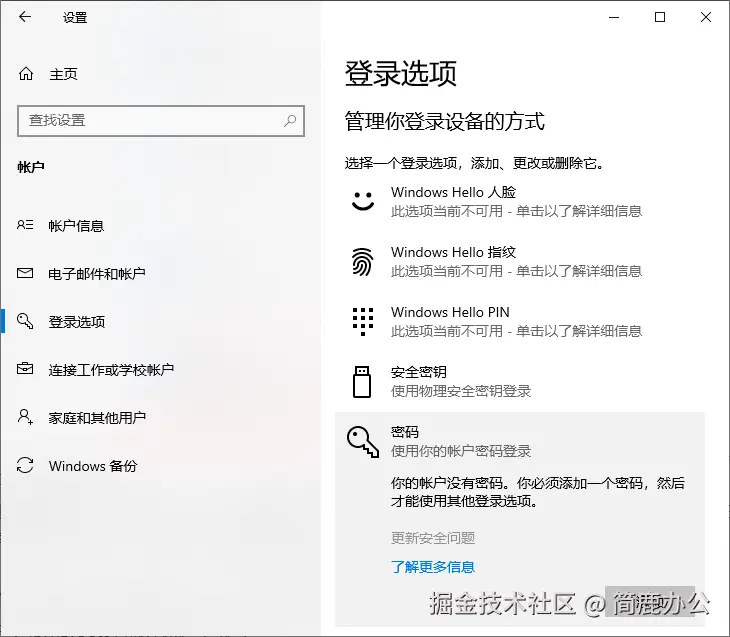Close the 设置 window
The height and width of the screenshot is (637, 730).
pyautogui.click(x=706, y=17)
